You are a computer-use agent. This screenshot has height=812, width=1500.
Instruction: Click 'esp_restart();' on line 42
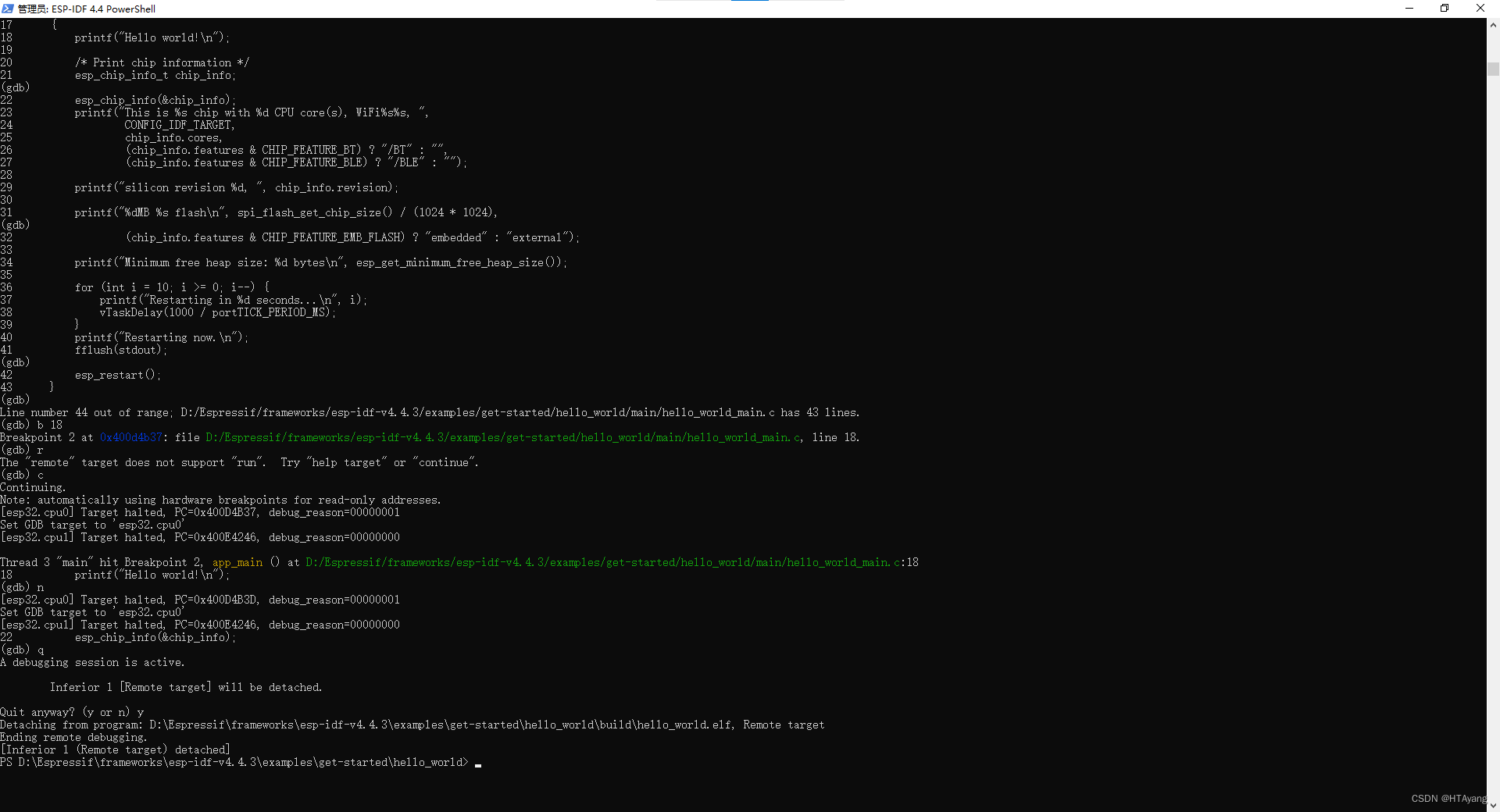click(x=118, y=375)
